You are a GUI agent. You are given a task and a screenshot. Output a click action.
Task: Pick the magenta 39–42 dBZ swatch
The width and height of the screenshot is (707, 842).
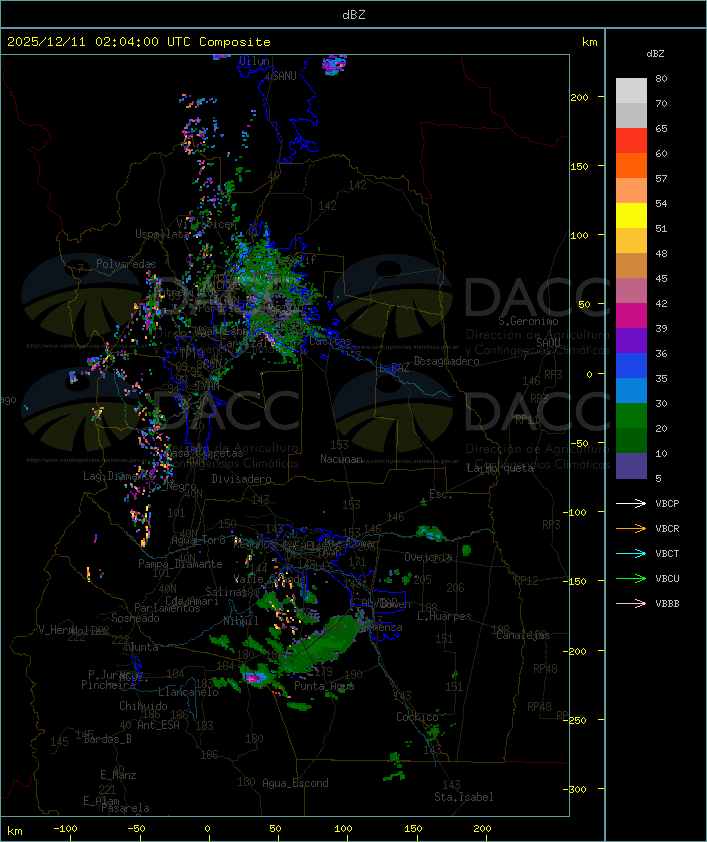tap(631, 315)
